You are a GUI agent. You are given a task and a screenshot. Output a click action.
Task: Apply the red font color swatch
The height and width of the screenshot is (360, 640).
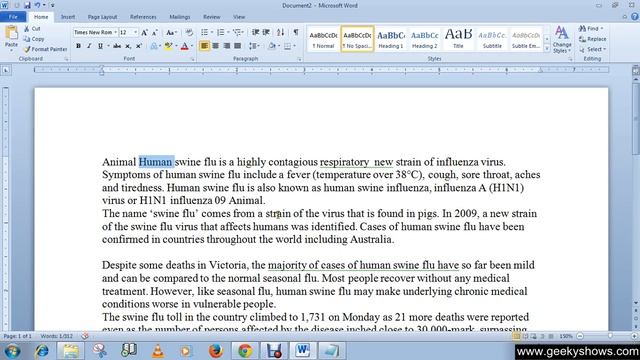coord(184,46)
